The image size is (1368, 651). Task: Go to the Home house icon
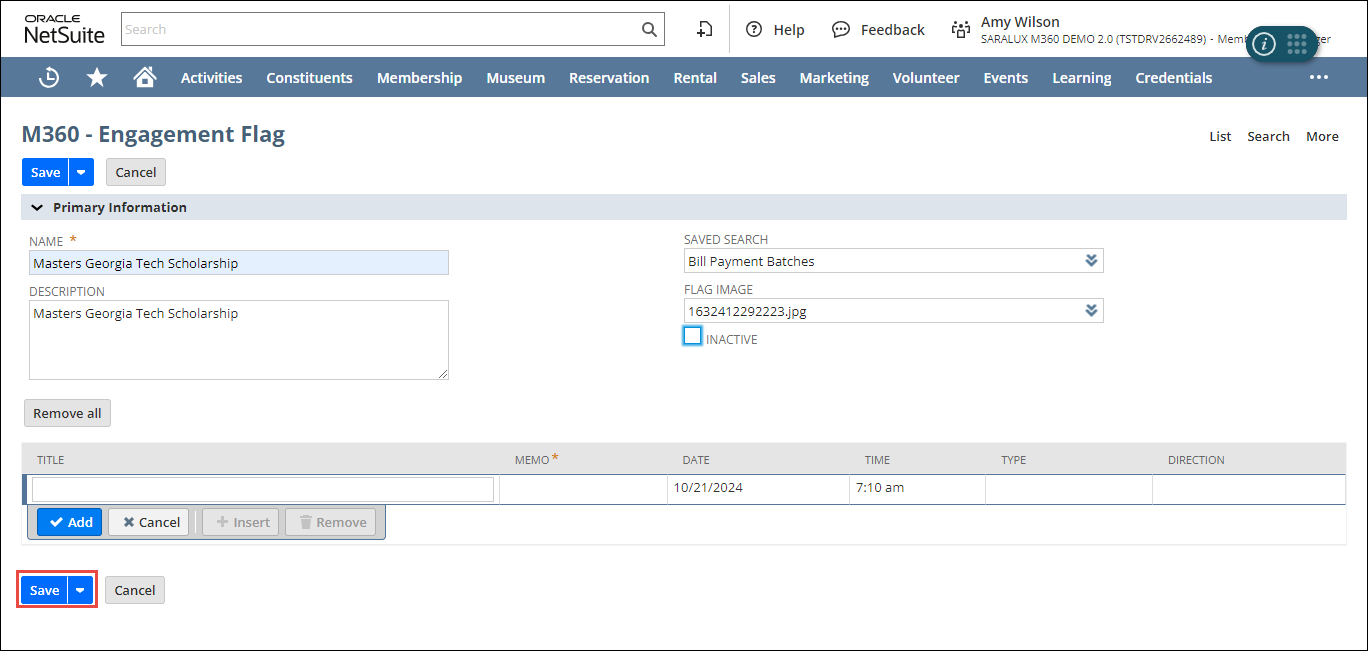click(145, 77)
